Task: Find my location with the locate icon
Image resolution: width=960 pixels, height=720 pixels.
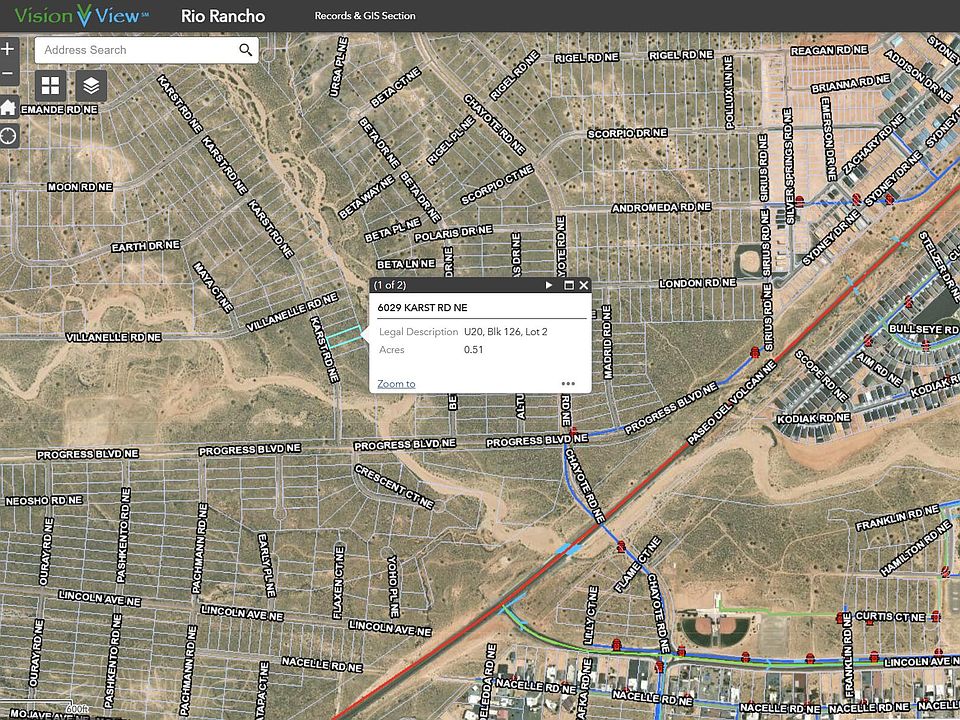Action: pos(8,135)
